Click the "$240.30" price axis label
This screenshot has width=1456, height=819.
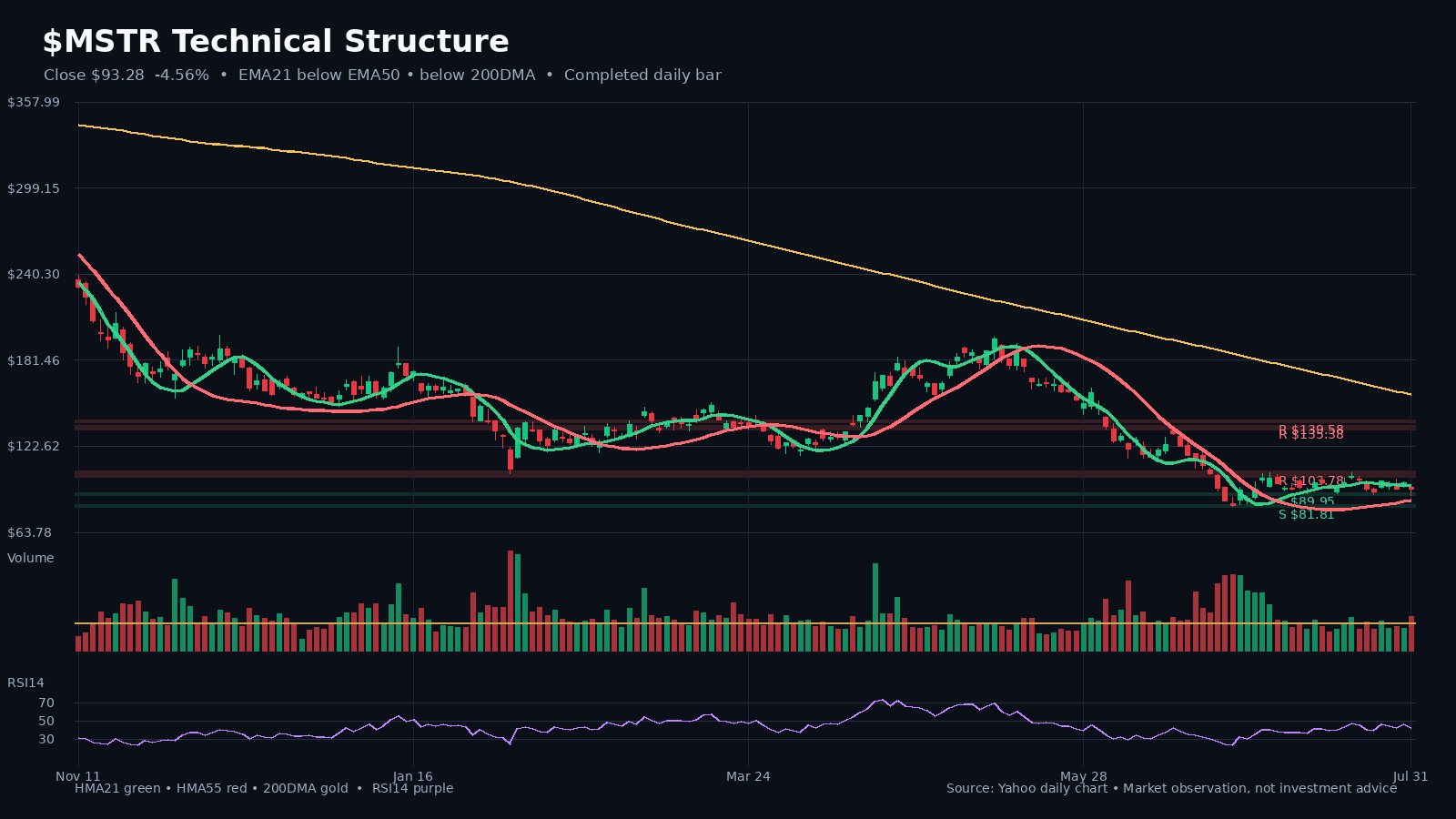tap(34, 274)
